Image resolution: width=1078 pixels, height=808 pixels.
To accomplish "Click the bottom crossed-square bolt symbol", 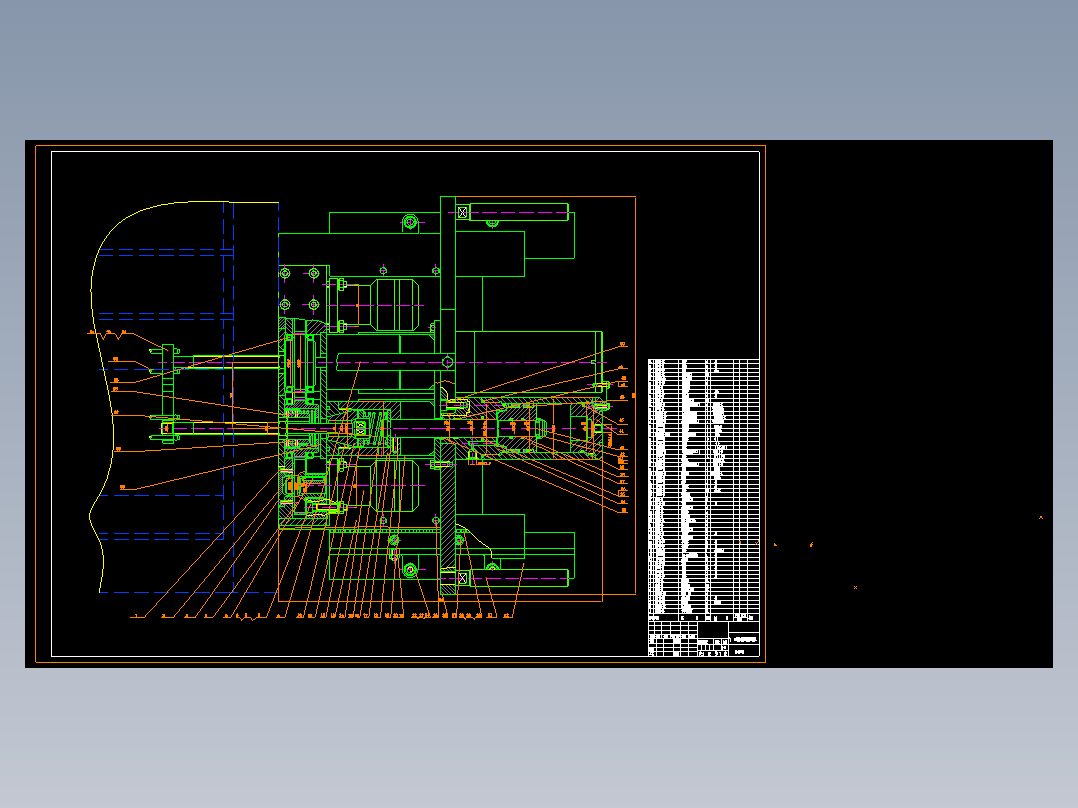I will pyautogui.click(x=462, y=578).
